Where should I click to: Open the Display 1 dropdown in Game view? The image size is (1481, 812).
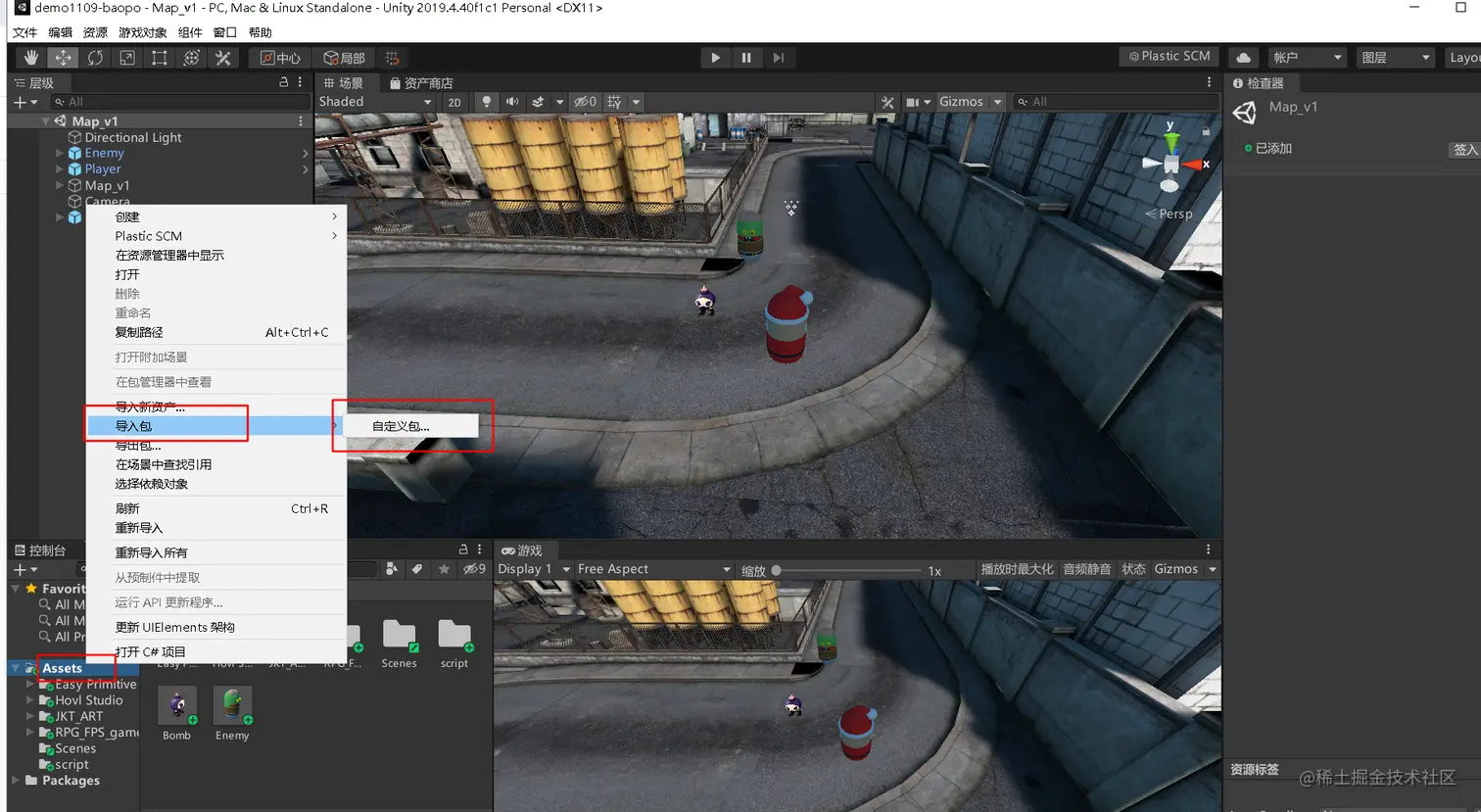coord(534,569)
